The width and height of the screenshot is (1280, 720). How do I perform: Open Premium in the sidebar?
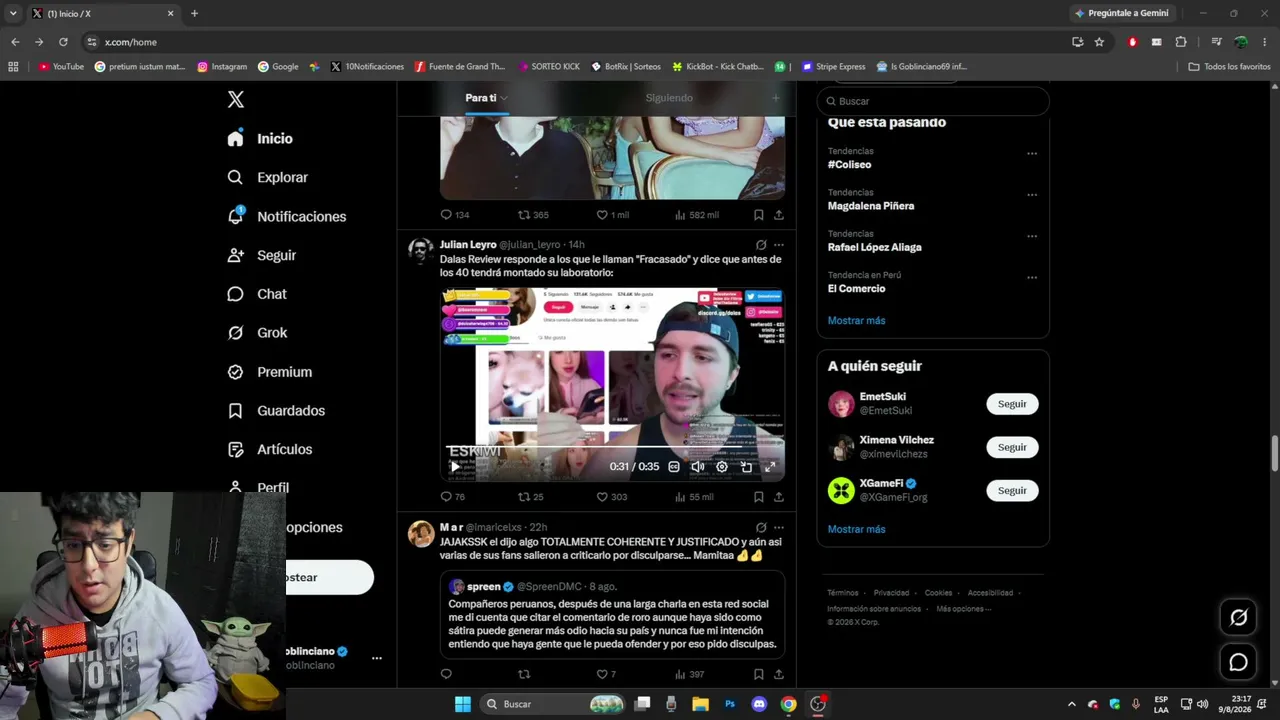(270, 372)
